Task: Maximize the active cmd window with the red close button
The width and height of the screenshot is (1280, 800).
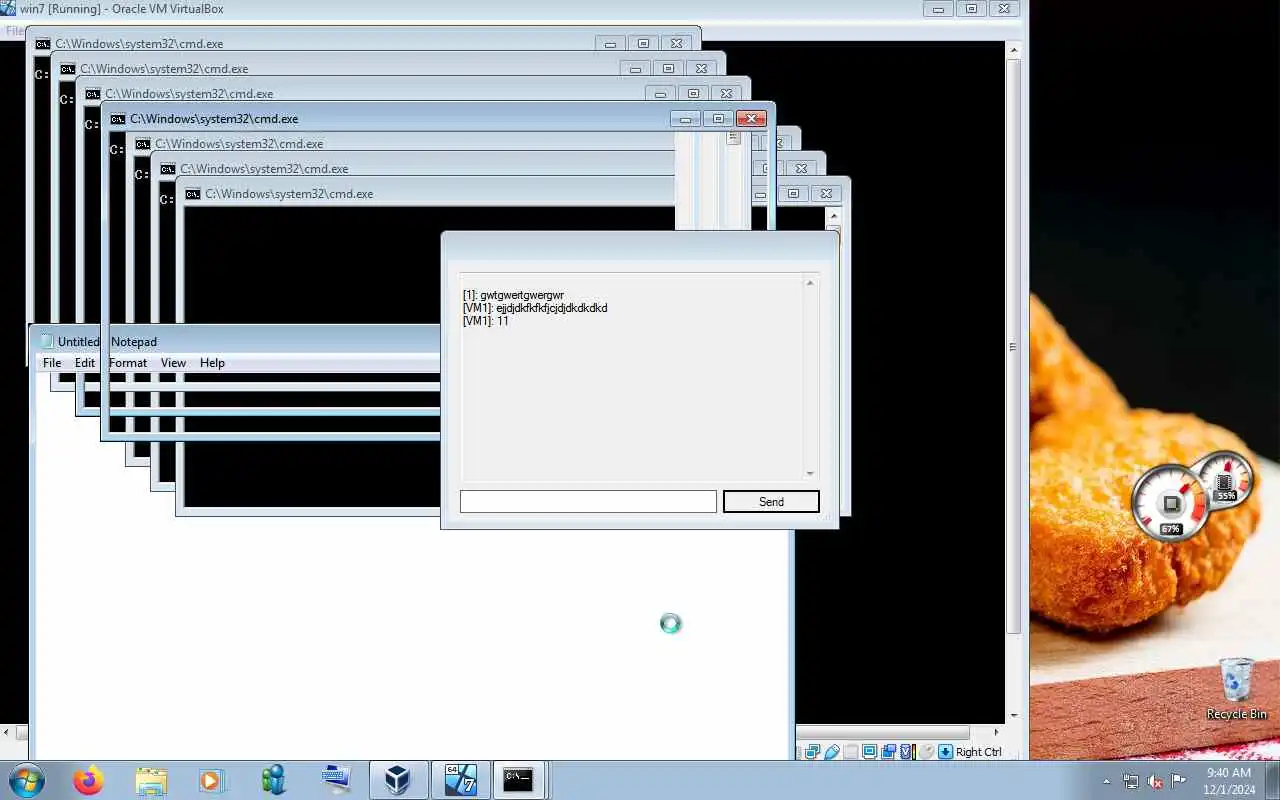Action: [718, 118]
